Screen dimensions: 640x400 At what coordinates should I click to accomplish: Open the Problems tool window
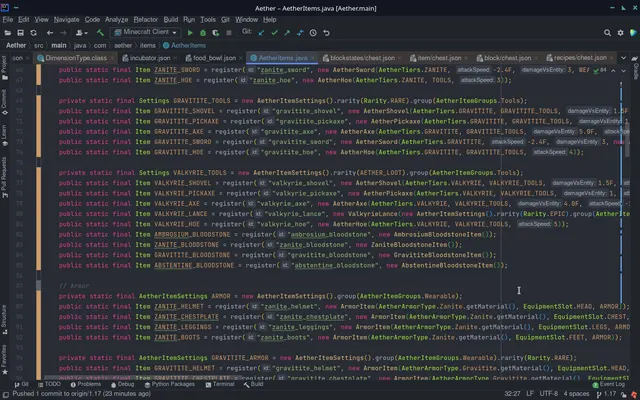(86, 384)
